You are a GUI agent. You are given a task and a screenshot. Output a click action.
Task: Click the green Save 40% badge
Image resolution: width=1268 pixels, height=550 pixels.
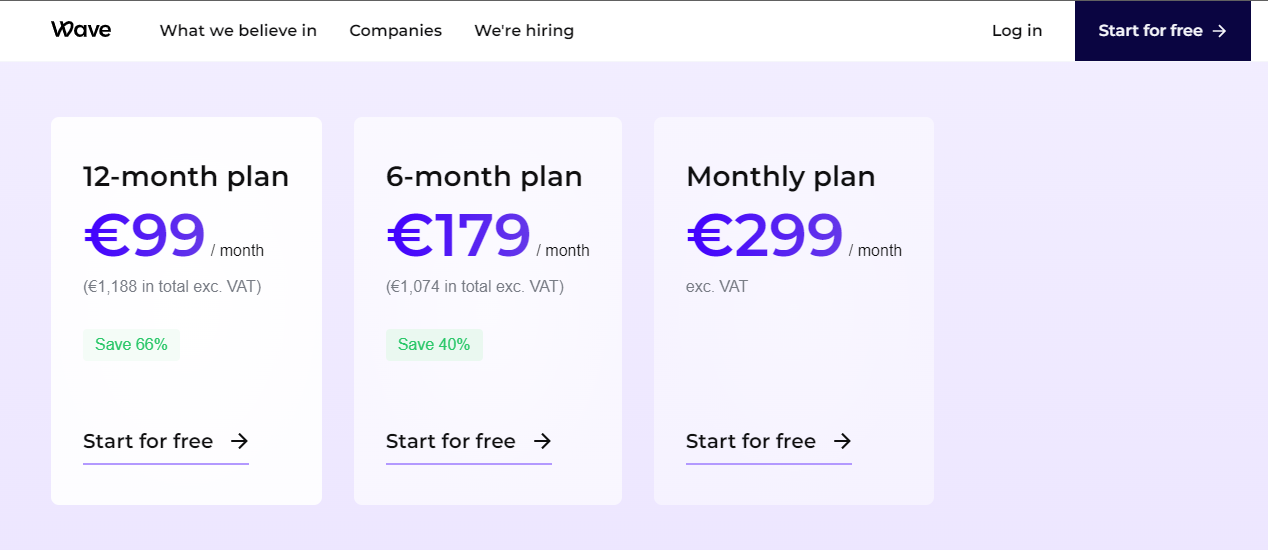[x=434, y=345]
